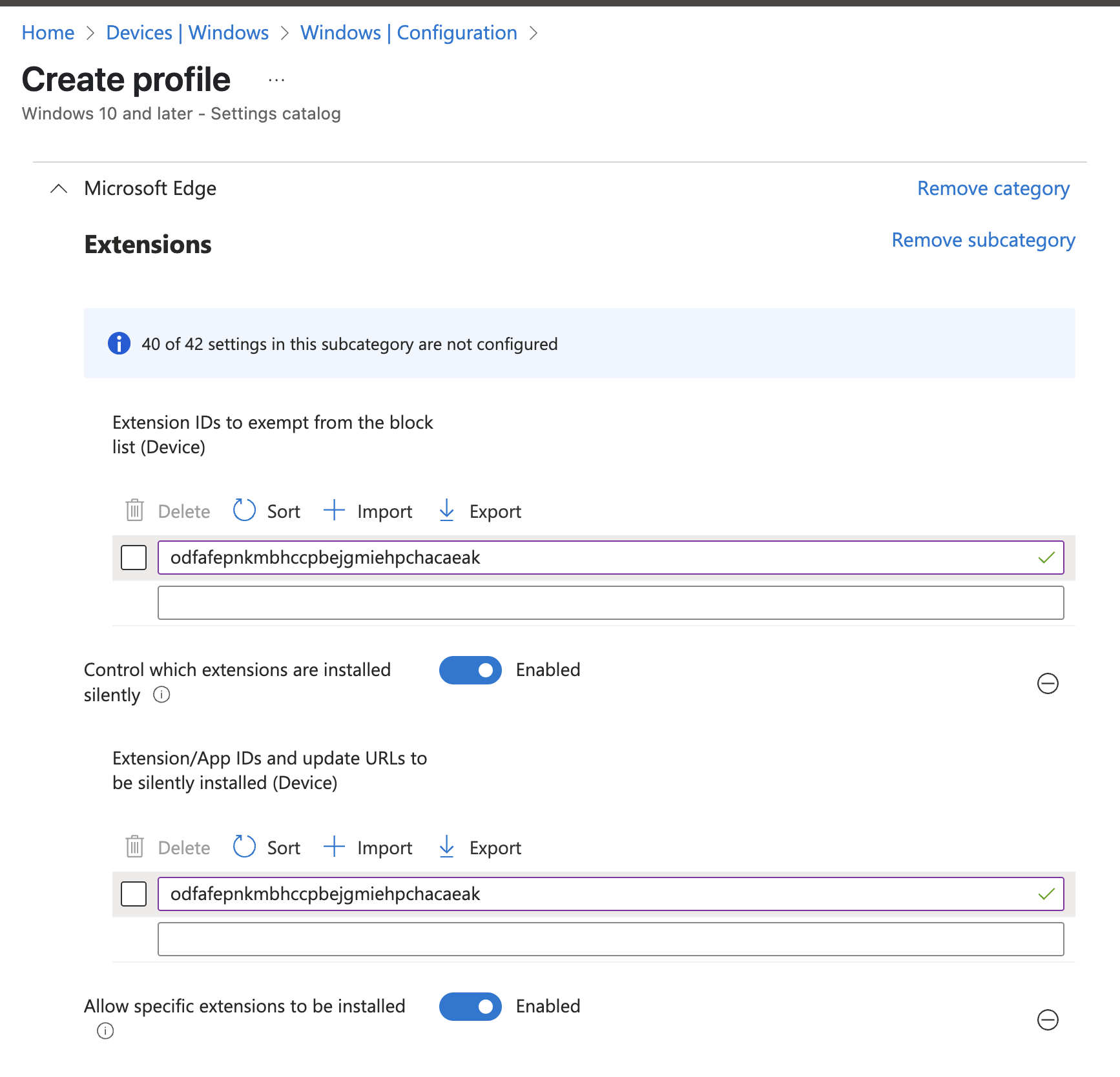Image resolution: width=1120 pixels, height=1077 pixels.
Task: Disable 'Control which extensions are installed silently' toggle
Action: [470, 670]
